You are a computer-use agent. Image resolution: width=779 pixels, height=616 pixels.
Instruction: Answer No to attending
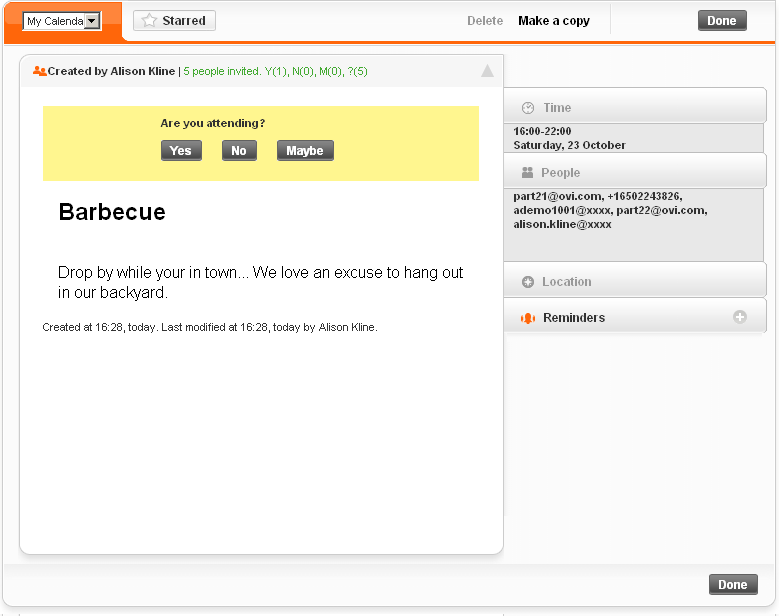tap(239, 151)
